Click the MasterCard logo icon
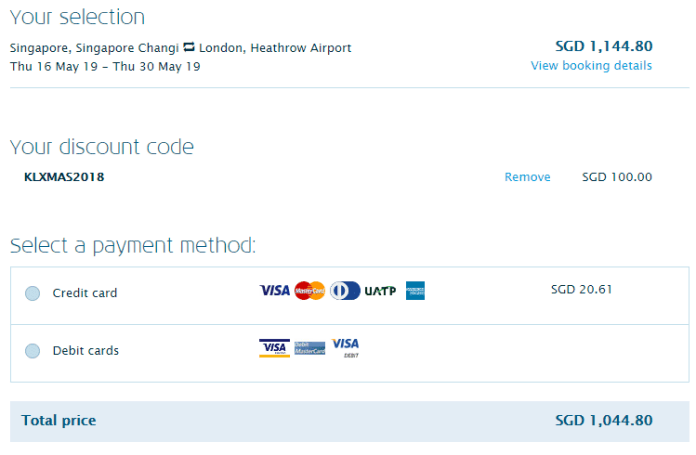 click(x=310, y=291)
